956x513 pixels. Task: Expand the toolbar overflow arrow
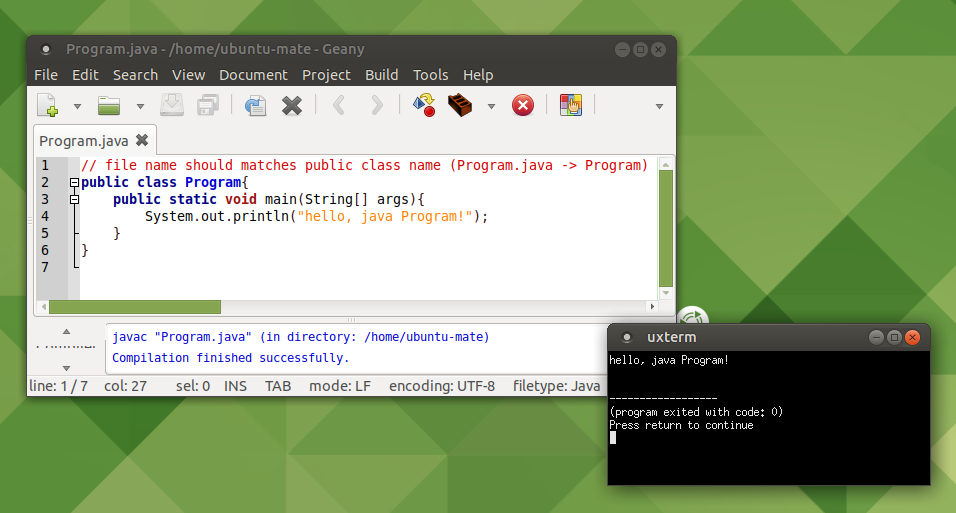point(659,106)
